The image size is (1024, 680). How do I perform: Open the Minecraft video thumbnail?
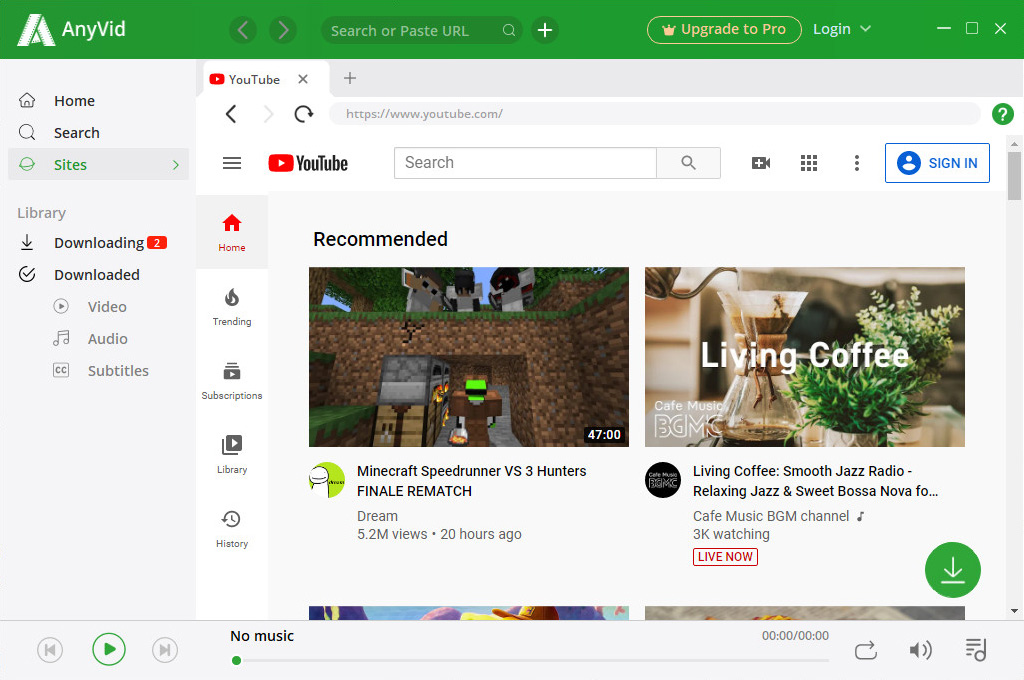point(469,357)
